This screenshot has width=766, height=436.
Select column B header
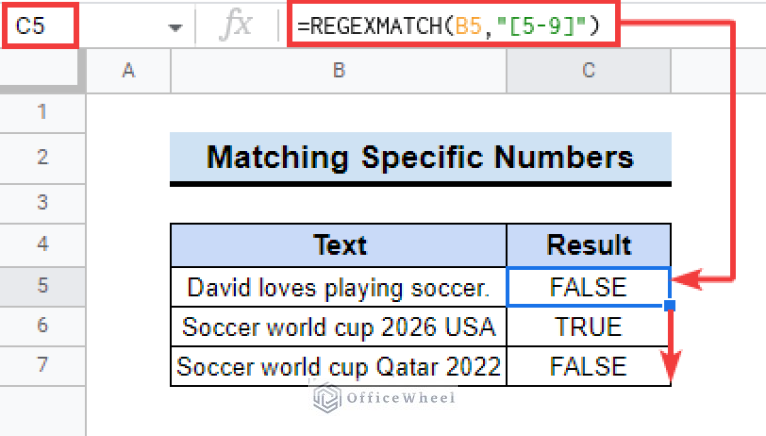(x=339, y=71)
